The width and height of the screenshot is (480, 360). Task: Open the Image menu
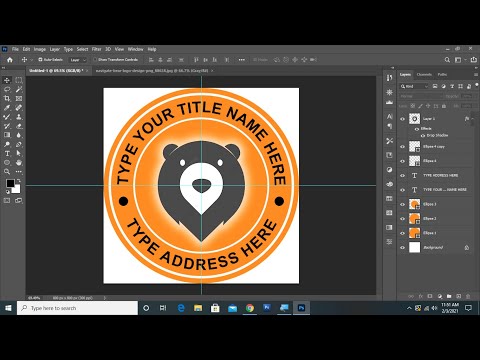40,49
